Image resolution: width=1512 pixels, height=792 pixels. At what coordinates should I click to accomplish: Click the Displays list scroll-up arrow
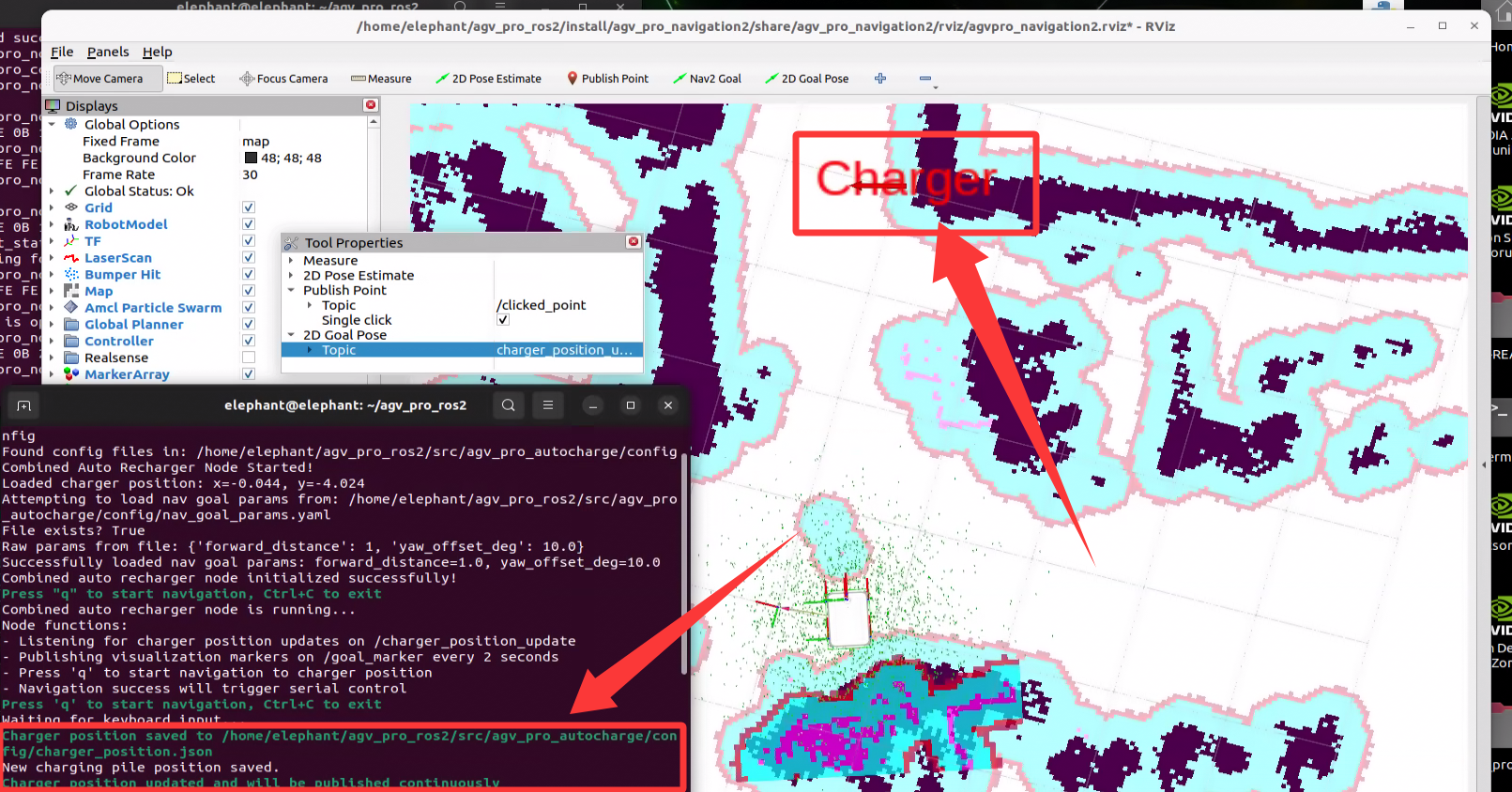click(x=374, y=122)
